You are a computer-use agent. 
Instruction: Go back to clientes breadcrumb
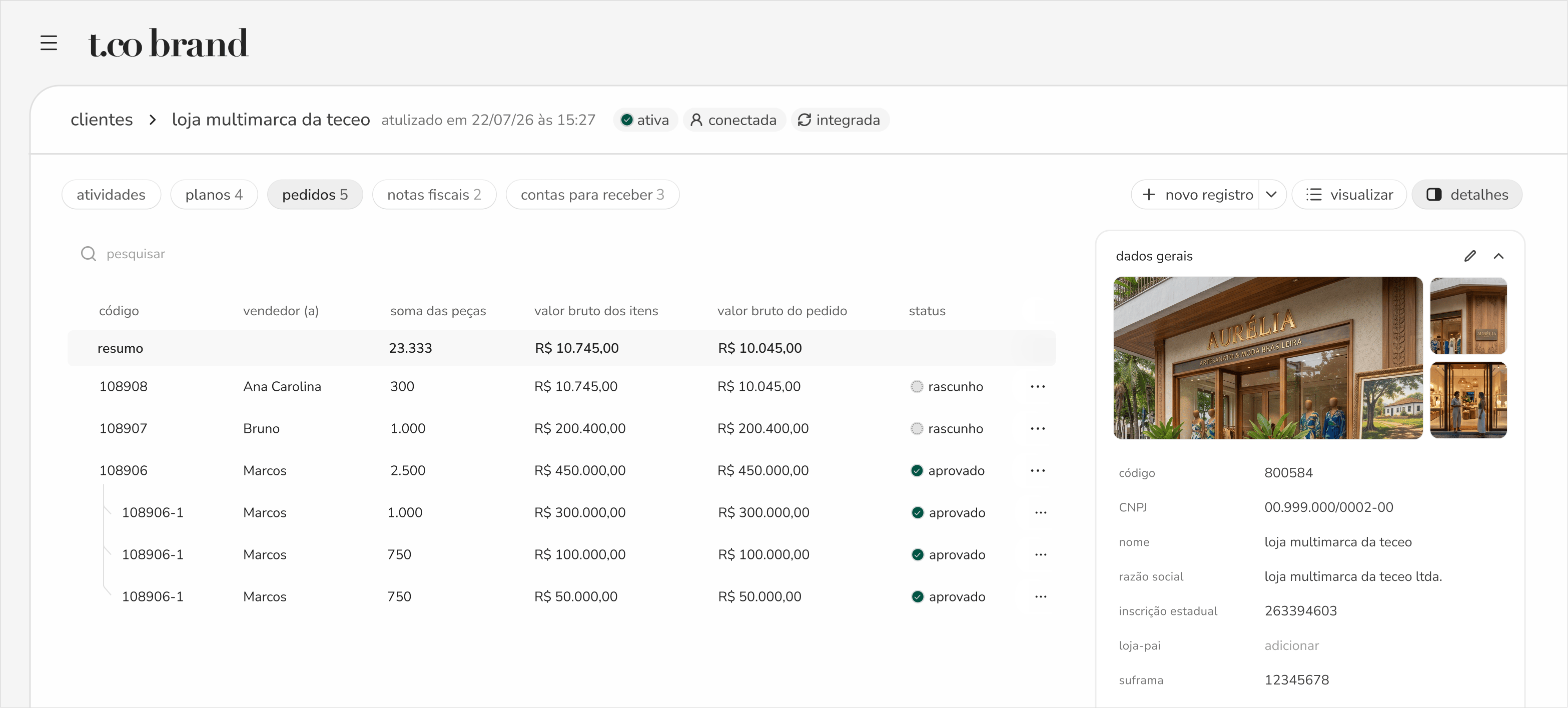102,120
